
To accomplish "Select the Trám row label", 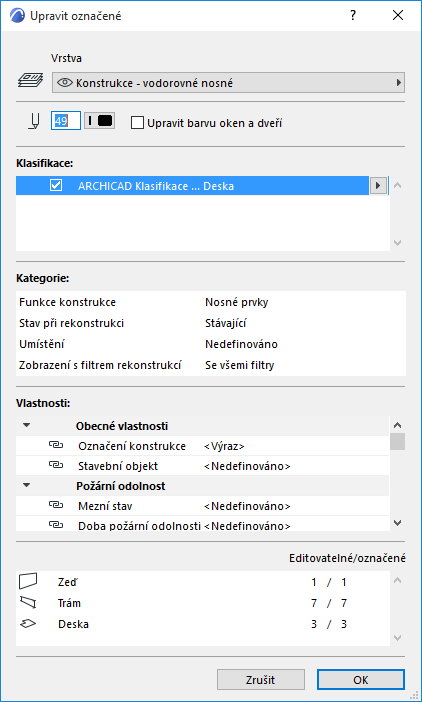I will pyautogui.click(x=69, y=603).
